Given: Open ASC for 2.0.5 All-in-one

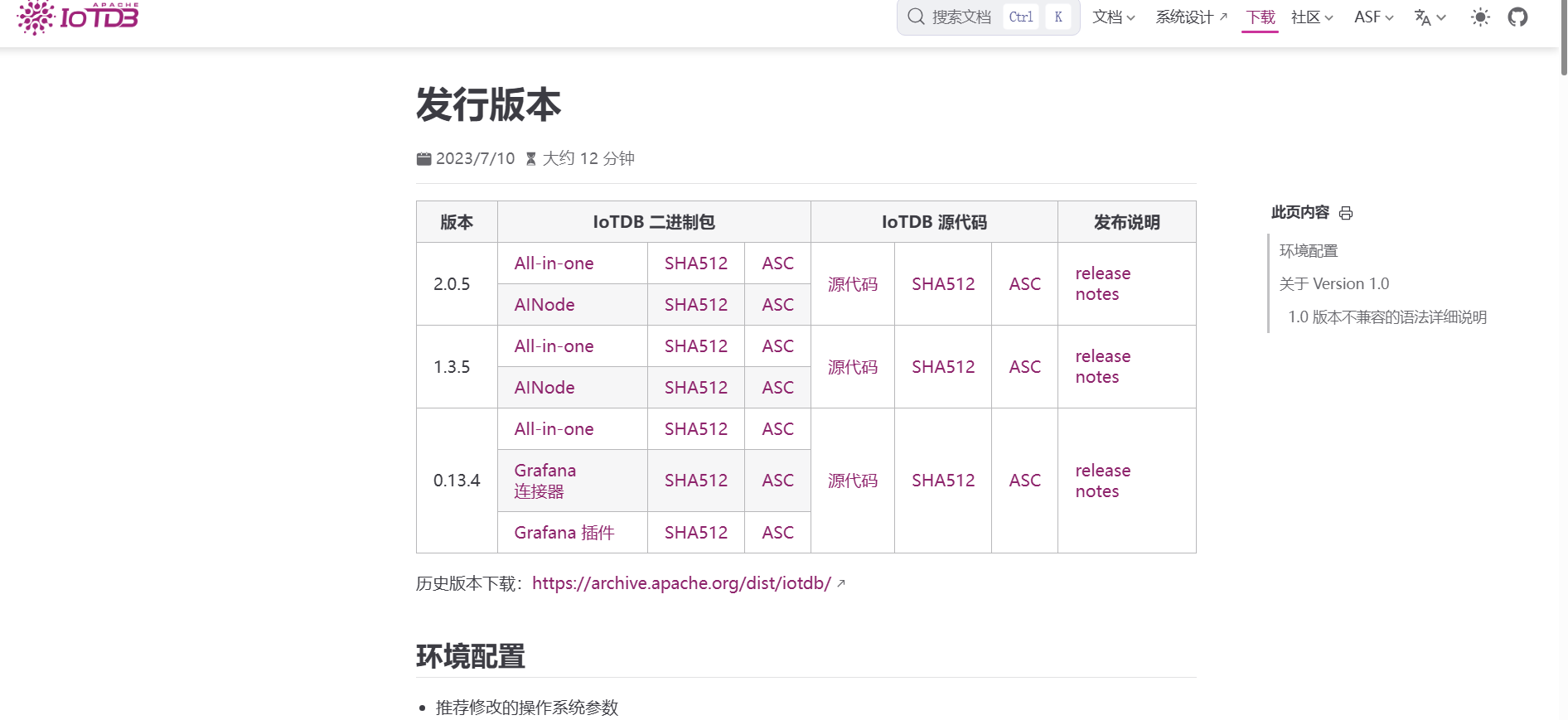Looking at the screenshot, I should (x=777, y=263).
